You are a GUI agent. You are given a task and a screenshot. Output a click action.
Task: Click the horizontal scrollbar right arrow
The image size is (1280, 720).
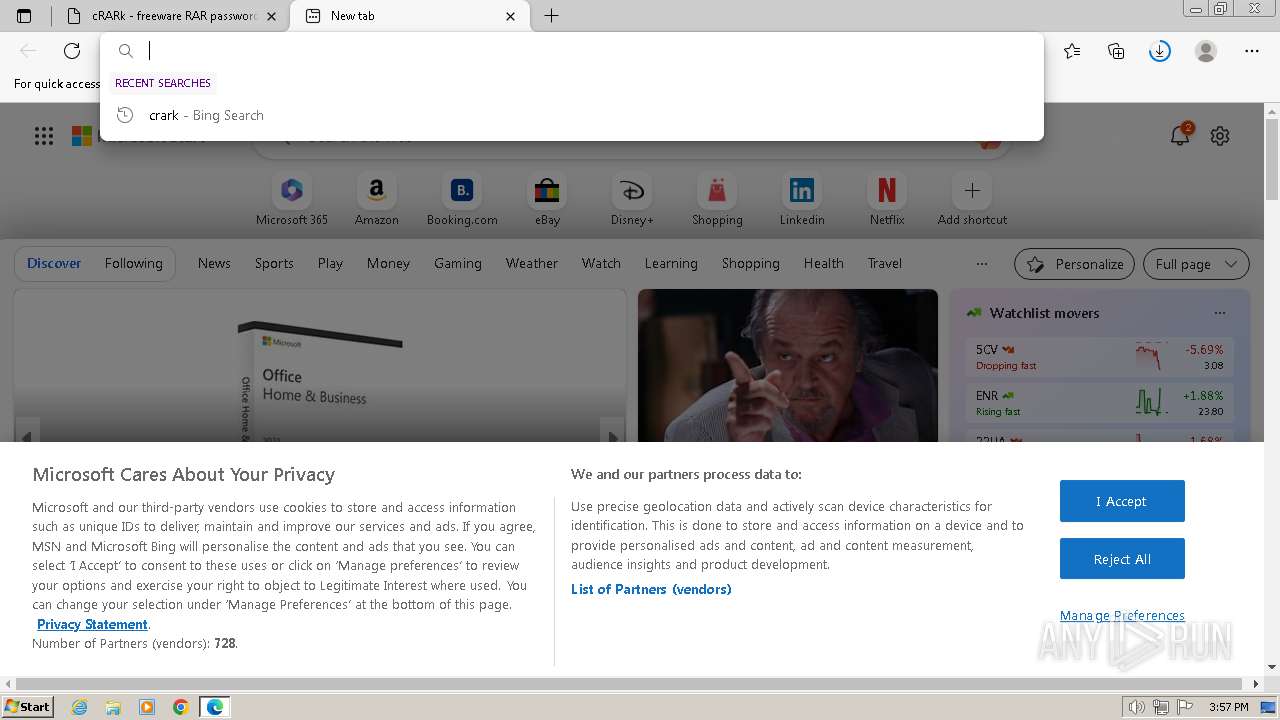[1257, 684]
